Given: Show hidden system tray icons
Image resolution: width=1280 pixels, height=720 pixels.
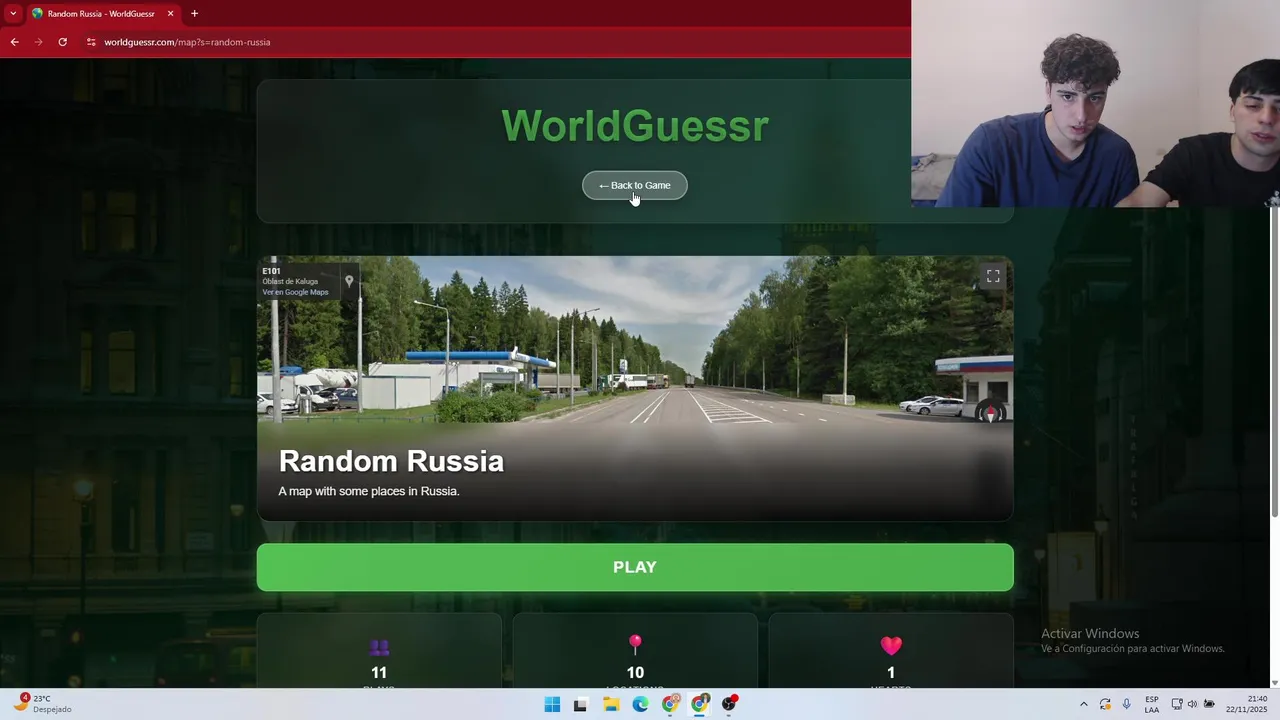Looking at the screenshot, I should click(1083, 704).
